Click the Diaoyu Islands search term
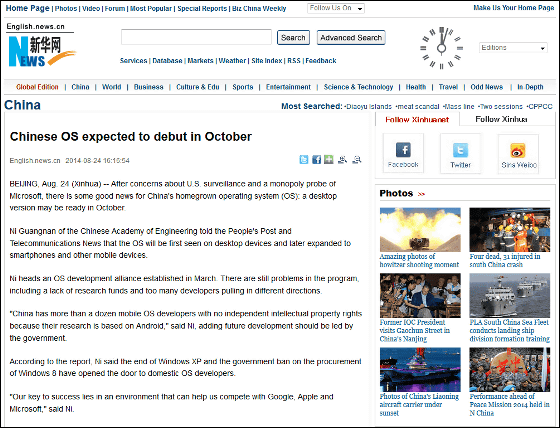The height and width of the screenshot is (428, 560). [369, 106]
